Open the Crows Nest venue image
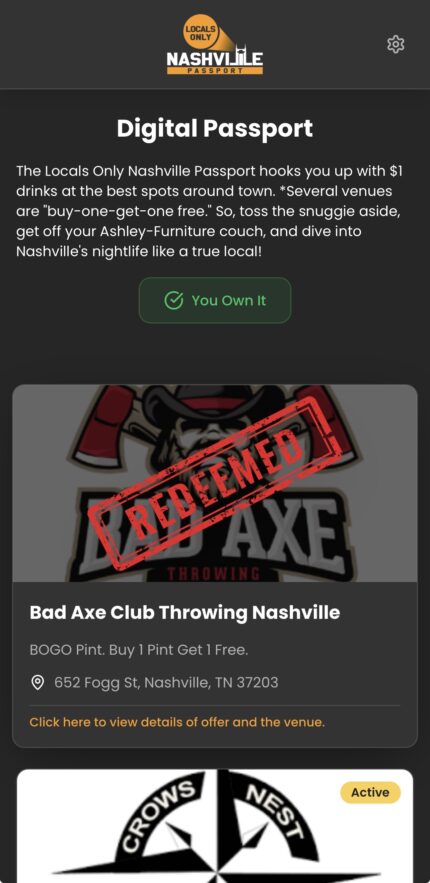The image size is (430, 883). (215, 826)
